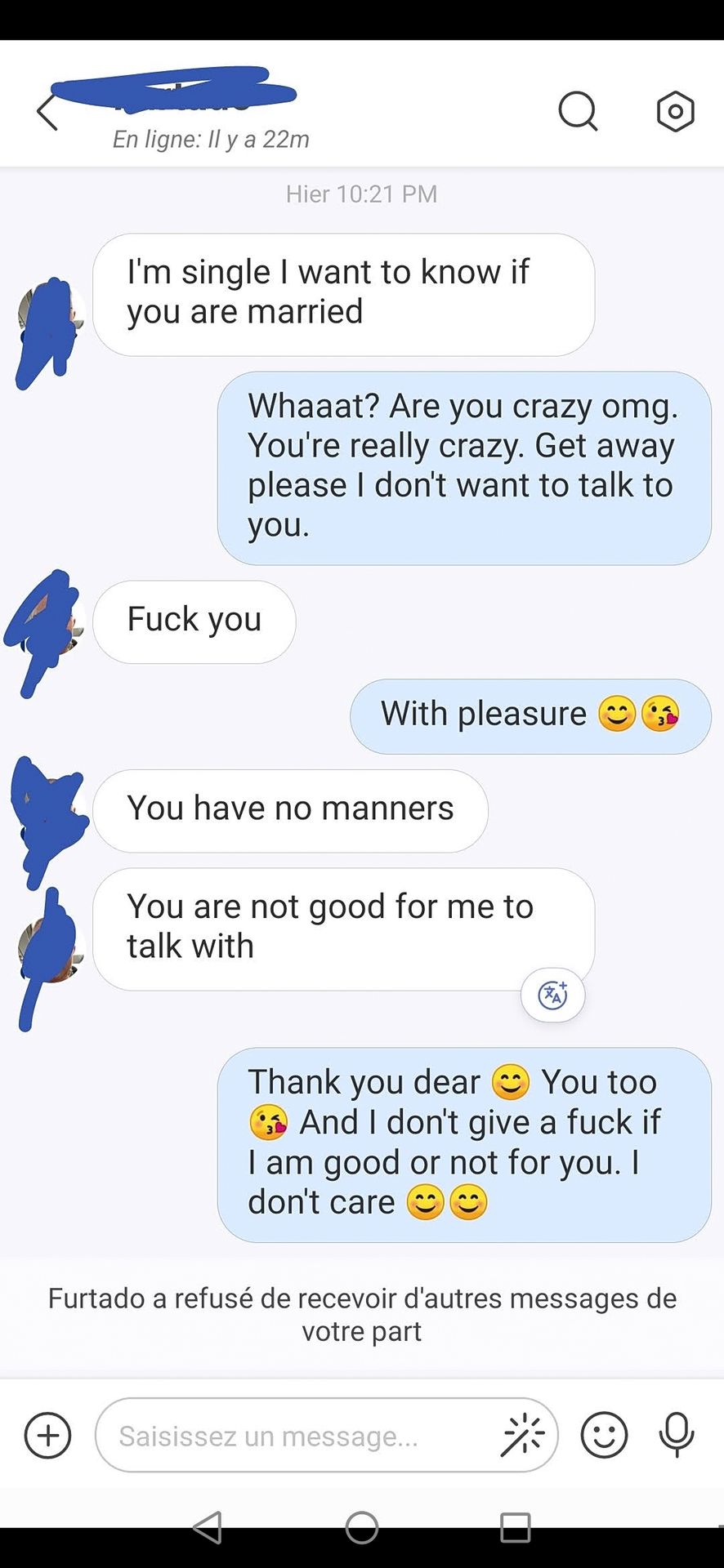This screenshot has width=724, height=1568.
Task: Tap the Android back navigation triangle
Action: click(208, 1526)
